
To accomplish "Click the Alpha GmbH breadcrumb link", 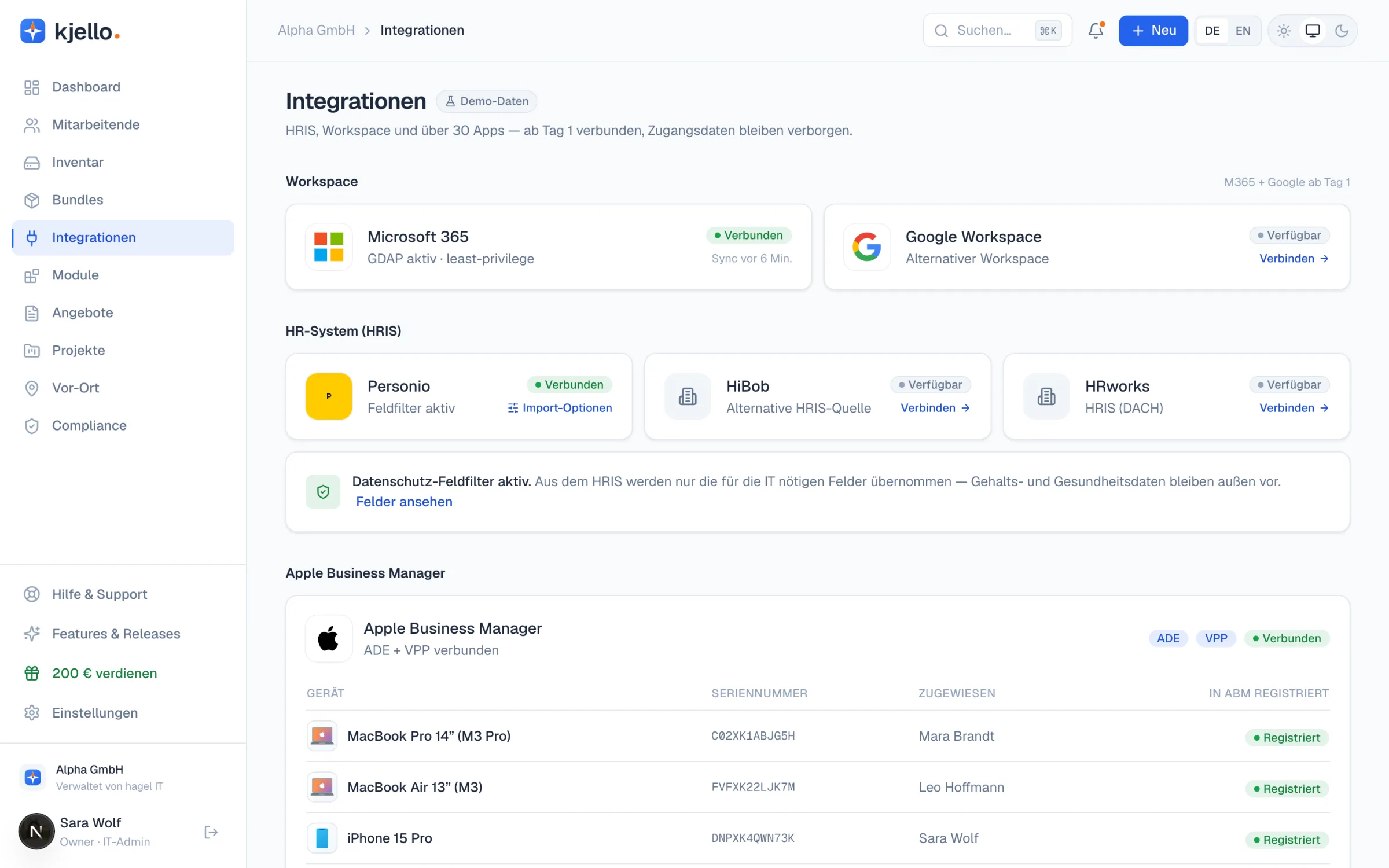I will coord(316,30).
